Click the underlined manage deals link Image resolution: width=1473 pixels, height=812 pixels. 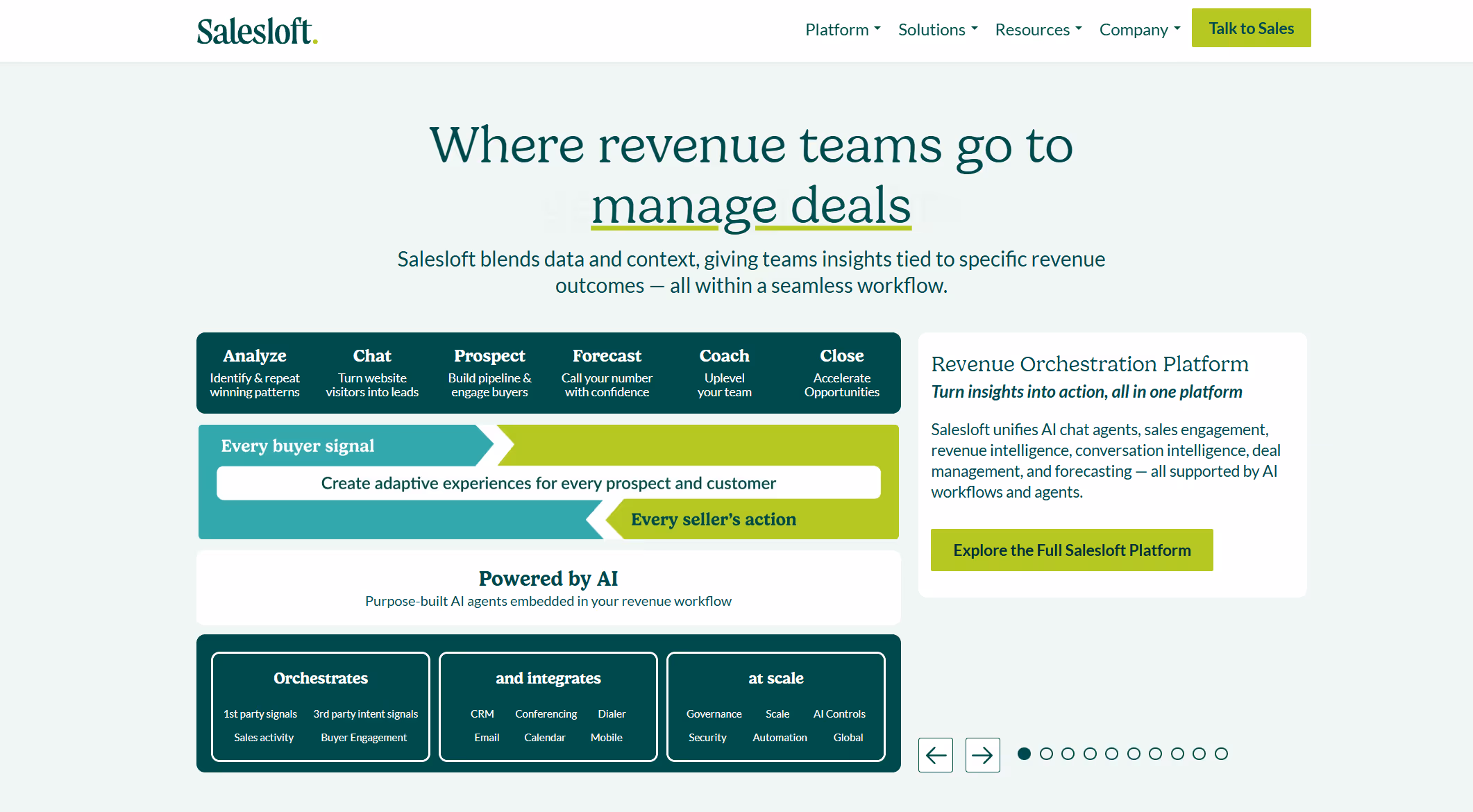tap(750, 205)
